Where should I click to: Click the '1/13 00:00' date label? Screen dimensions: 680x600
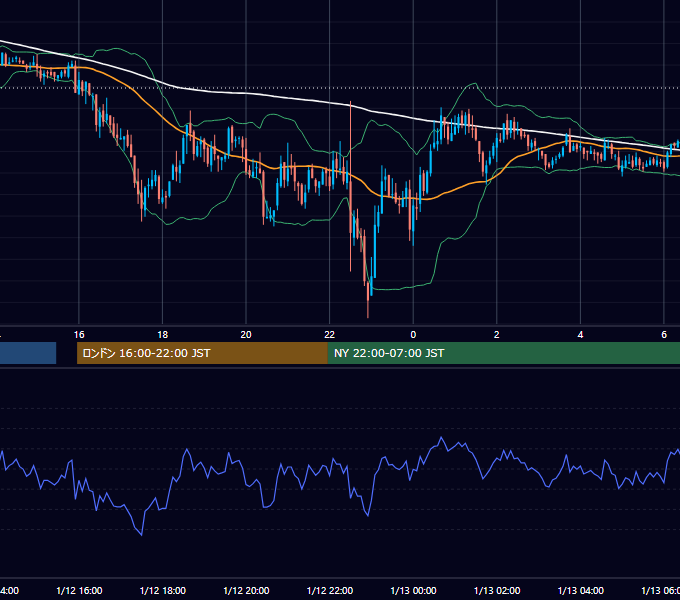[x=413, y=590]
